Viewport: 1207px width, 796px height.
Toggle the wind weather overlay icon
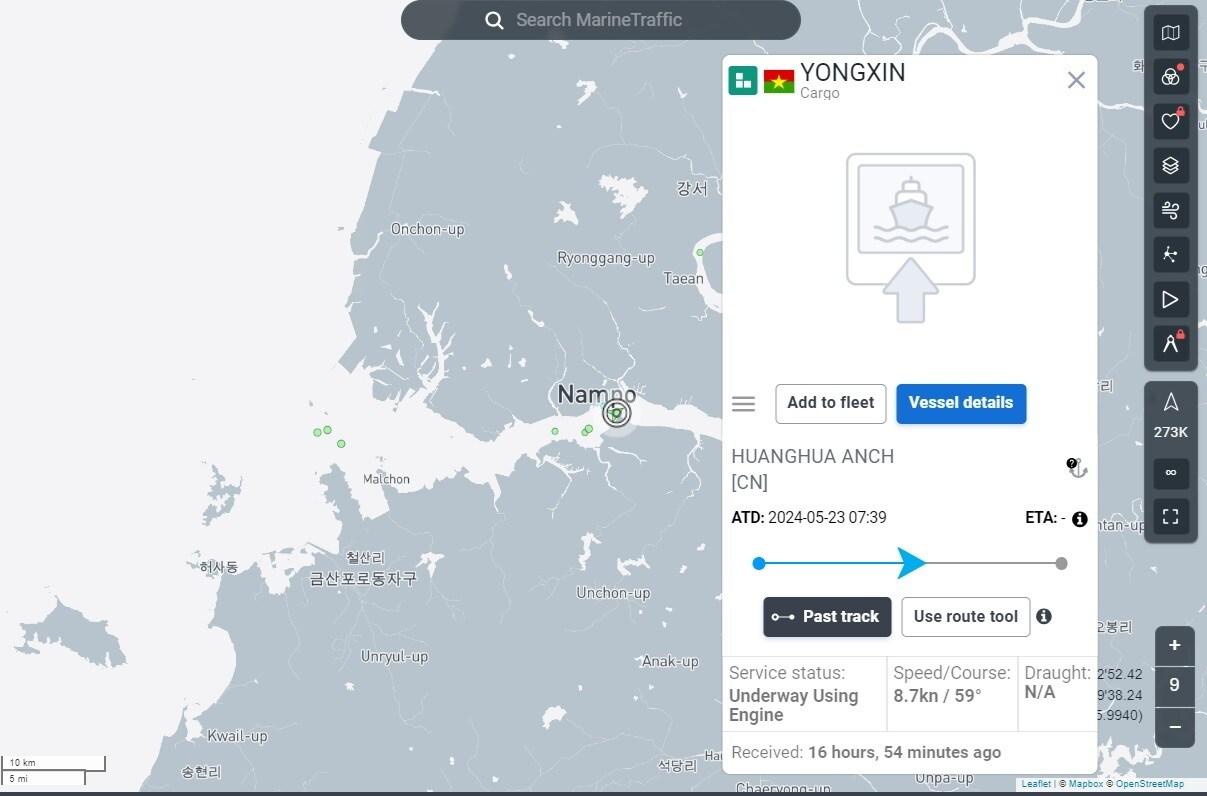click(x=1170, y=210)
